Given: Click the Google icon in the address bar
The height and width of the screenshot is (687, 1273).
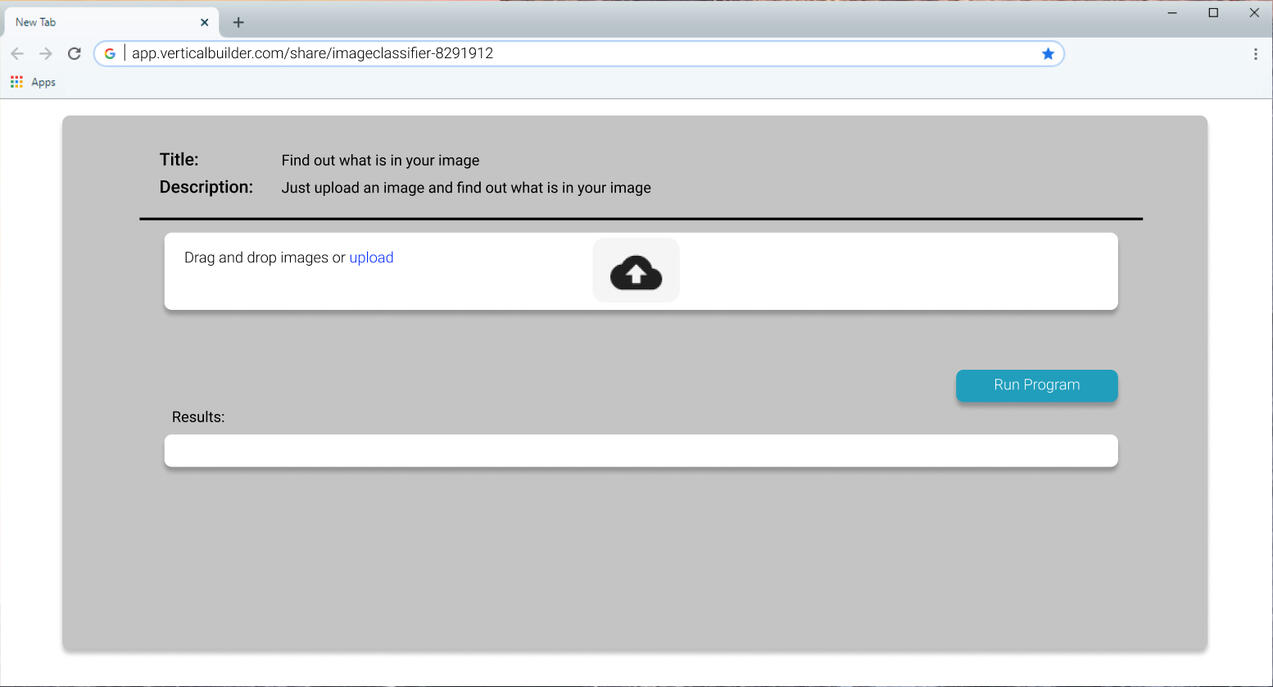Looking at the screenshot, I should (x=110, y=54).
